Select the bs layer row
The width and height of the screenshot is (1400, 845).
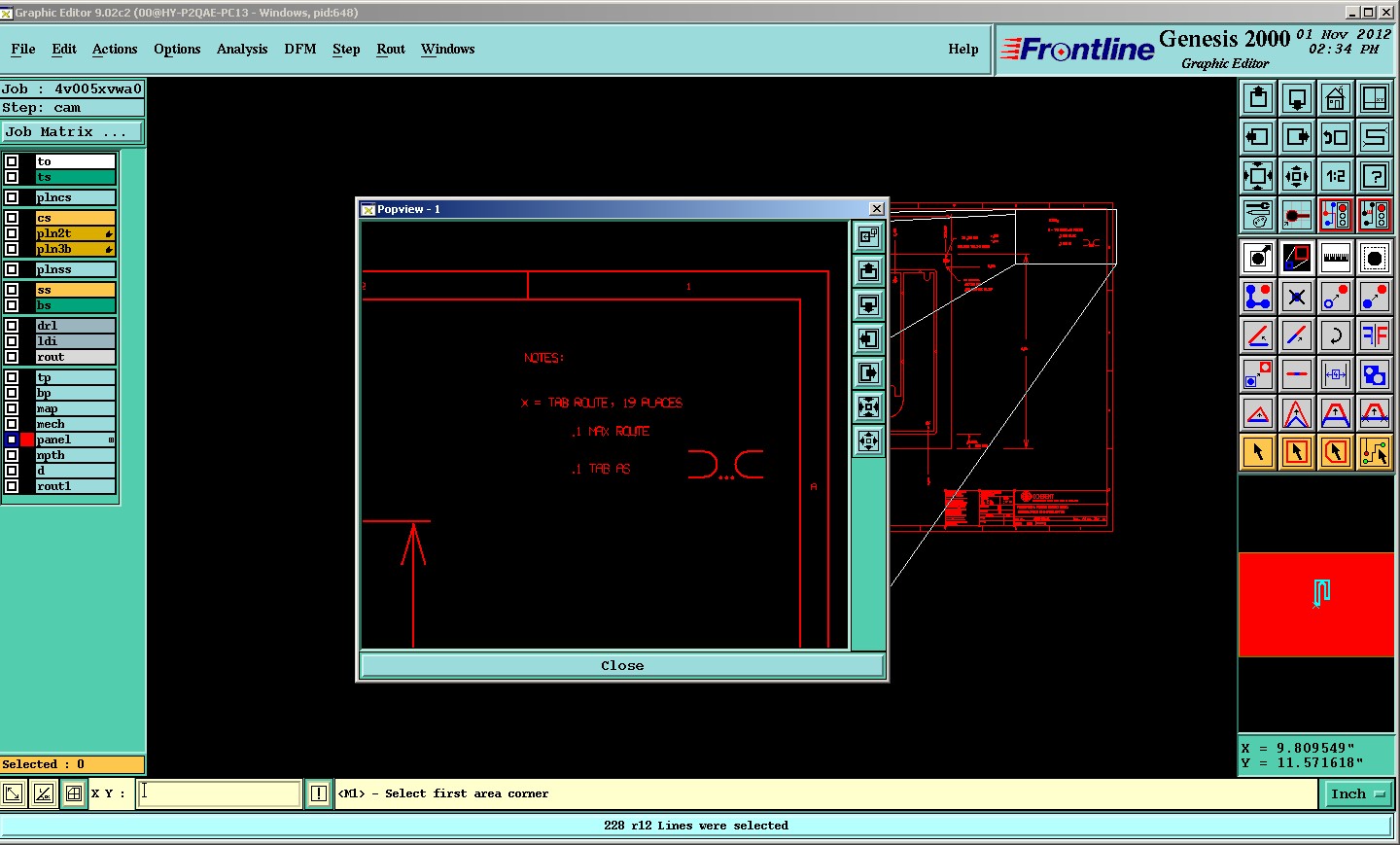76,305
